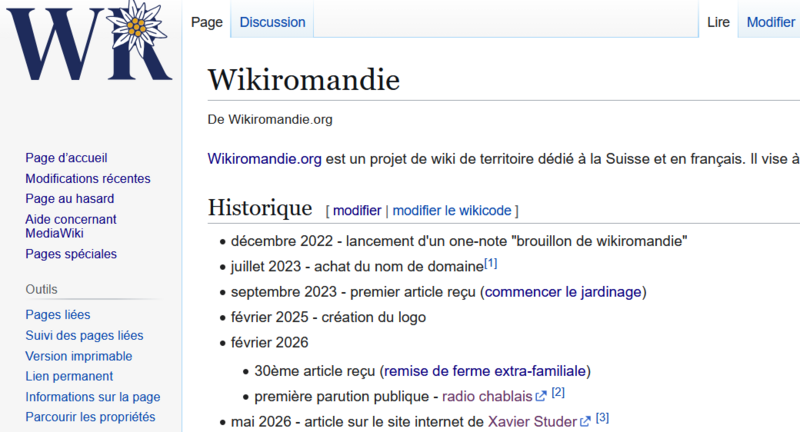Click the Wikiromandie edelweiss logo
Viewport: 800px width, 432px height.
pyautogui.click(x=89, y=41)
